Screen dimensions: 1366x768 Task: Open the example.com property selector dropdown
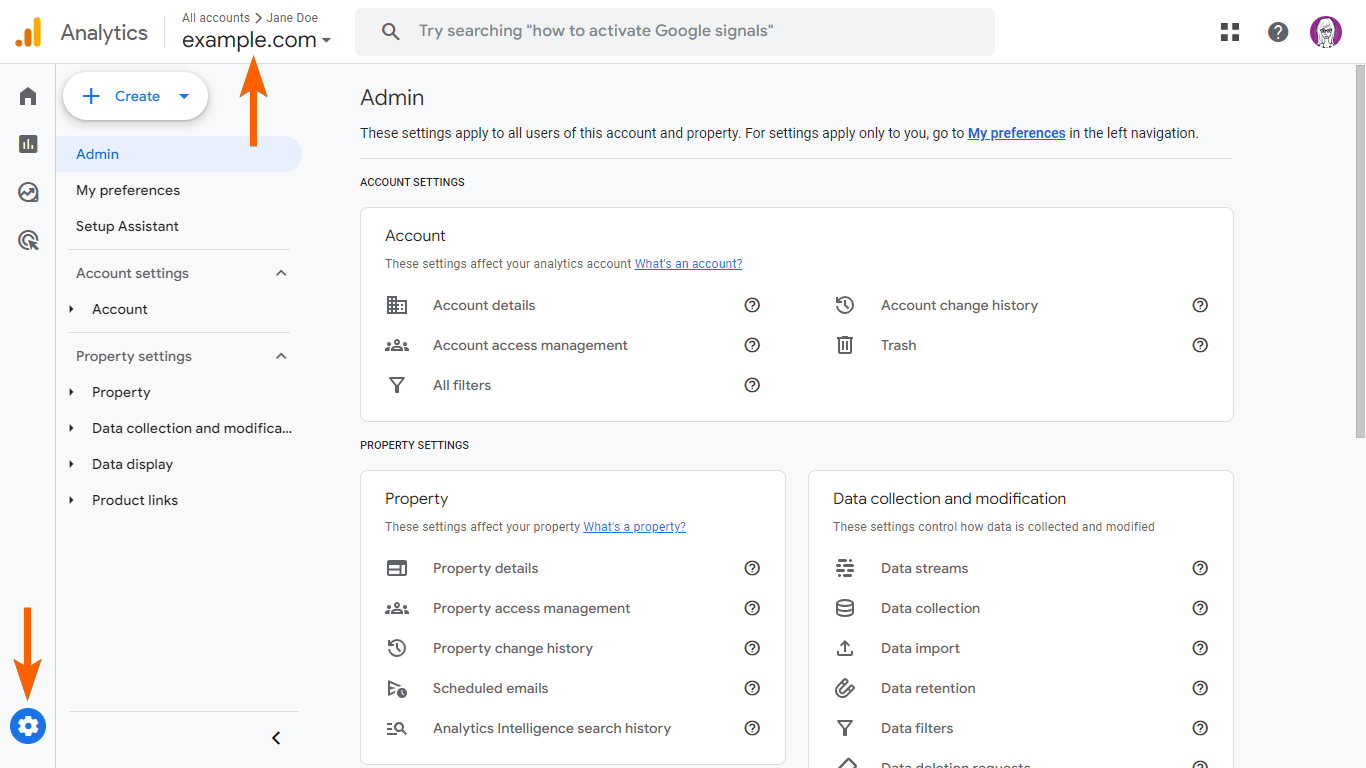pyautogui.click(x=256, y=41)
